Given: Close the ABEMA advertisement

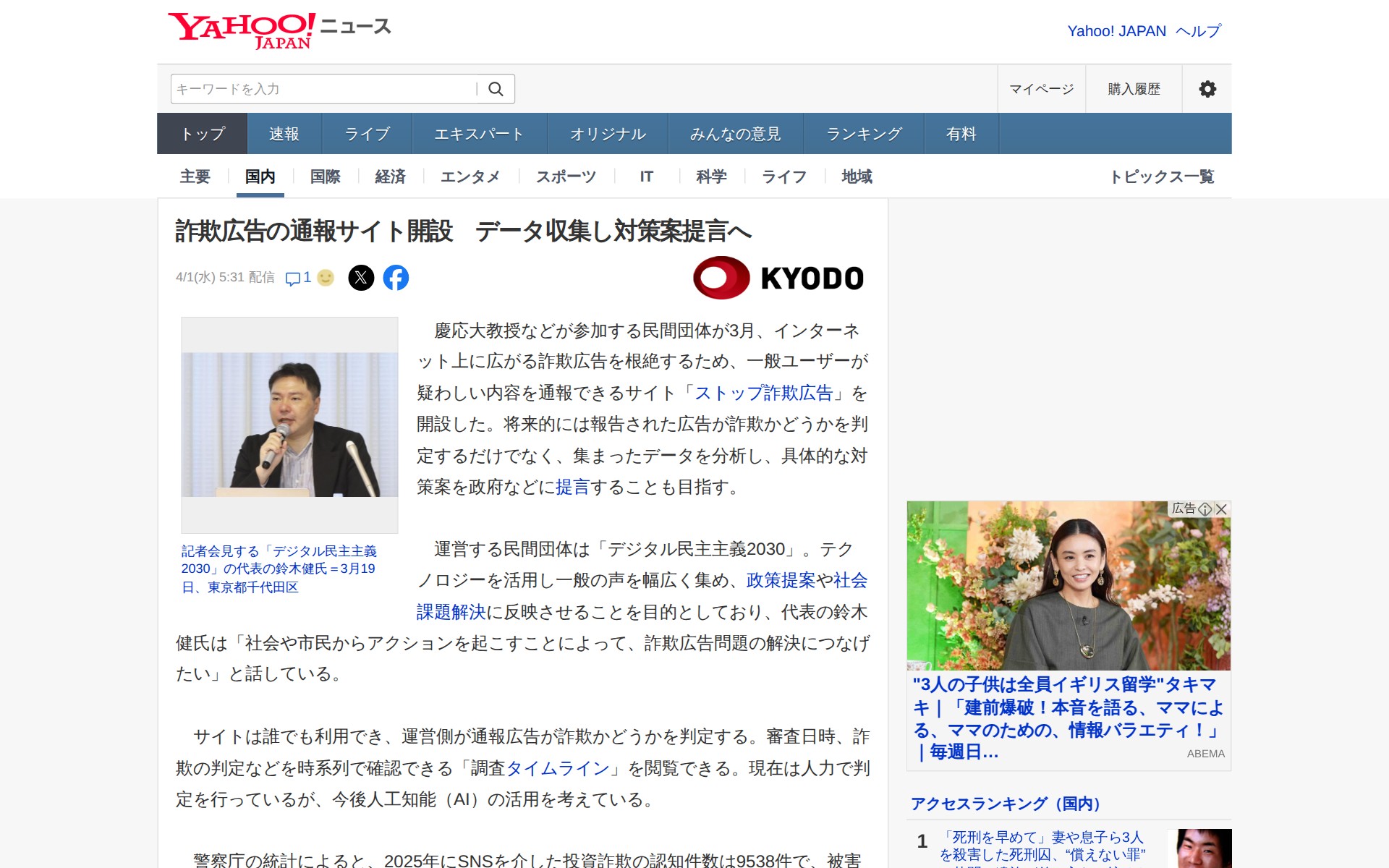Looking at the screenshot, I should pos(1222,509).
